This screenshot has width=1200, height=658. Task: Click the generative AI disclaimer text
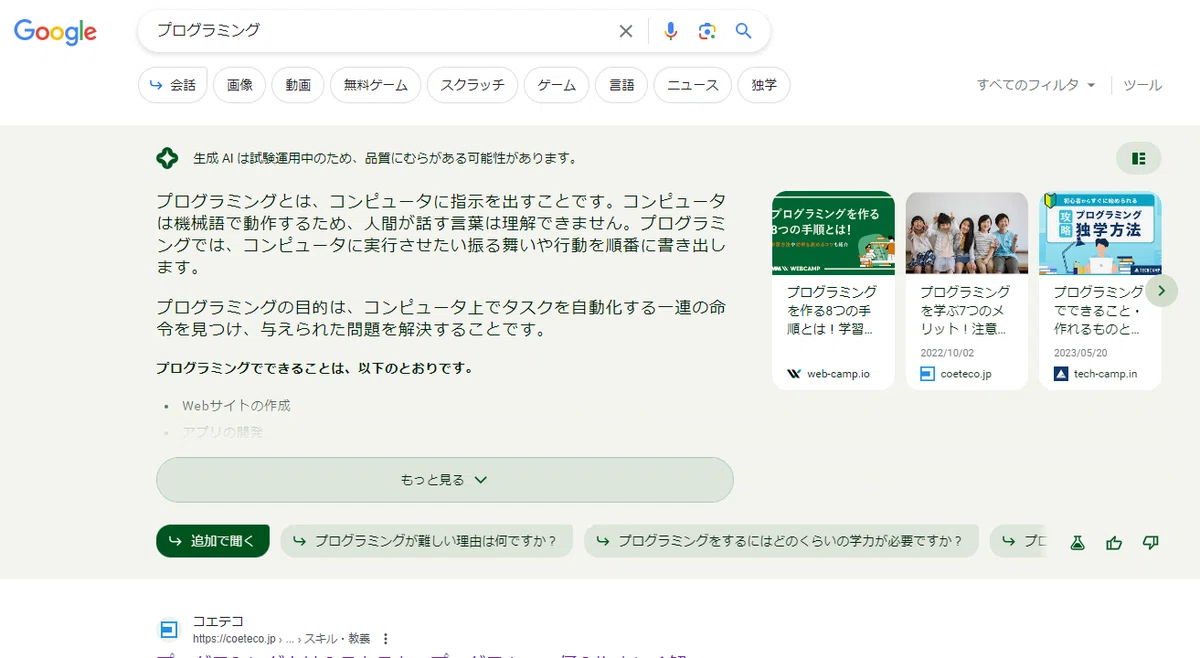385,158
